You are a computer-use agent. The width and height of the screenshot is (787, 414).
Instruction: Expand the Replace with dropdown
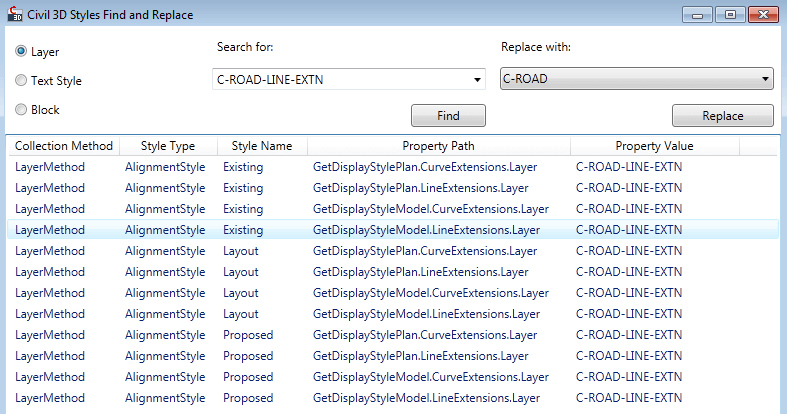point(765,79)
